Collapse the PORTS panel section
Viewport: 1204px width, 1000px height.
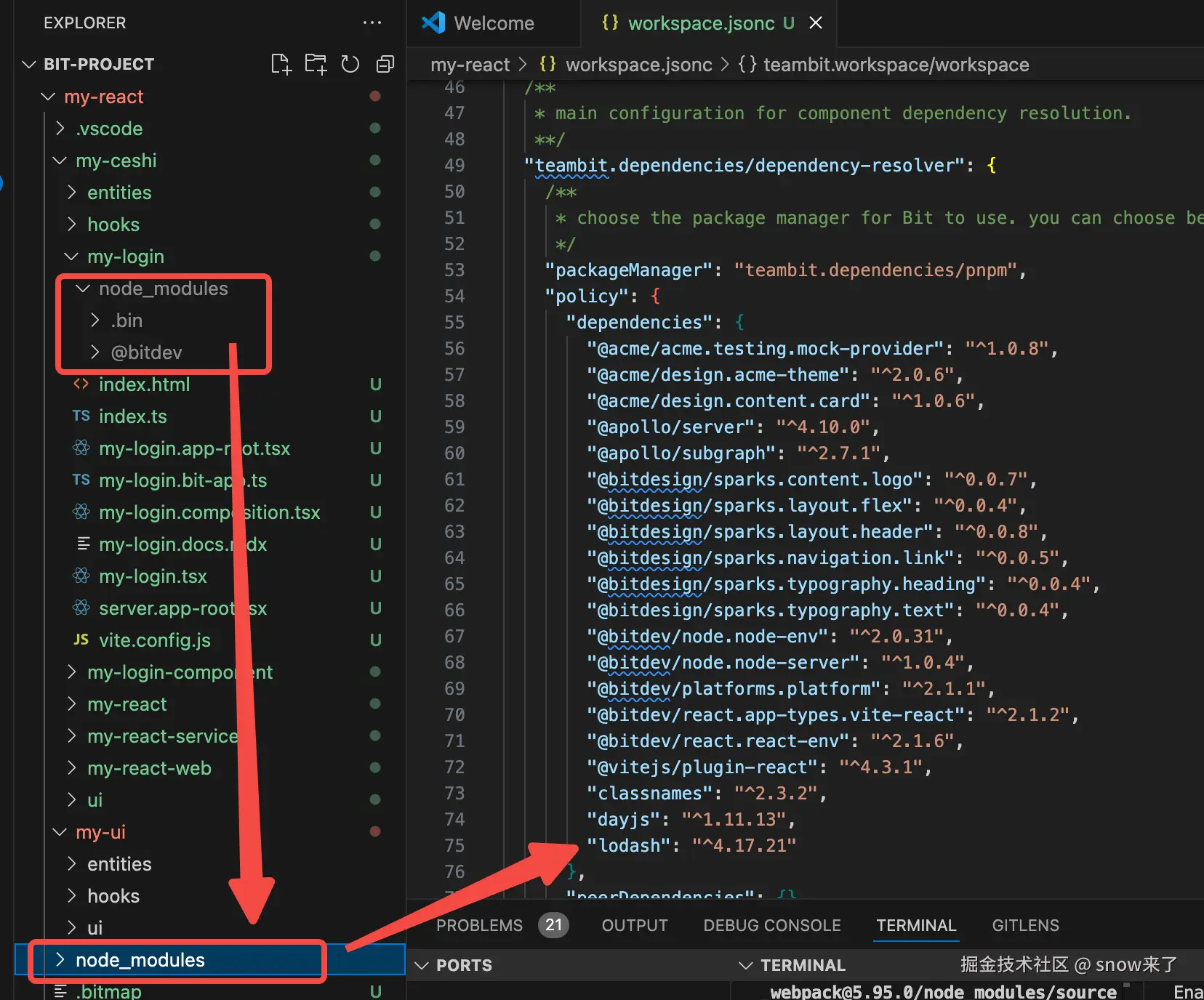click(x=422, y=965)
